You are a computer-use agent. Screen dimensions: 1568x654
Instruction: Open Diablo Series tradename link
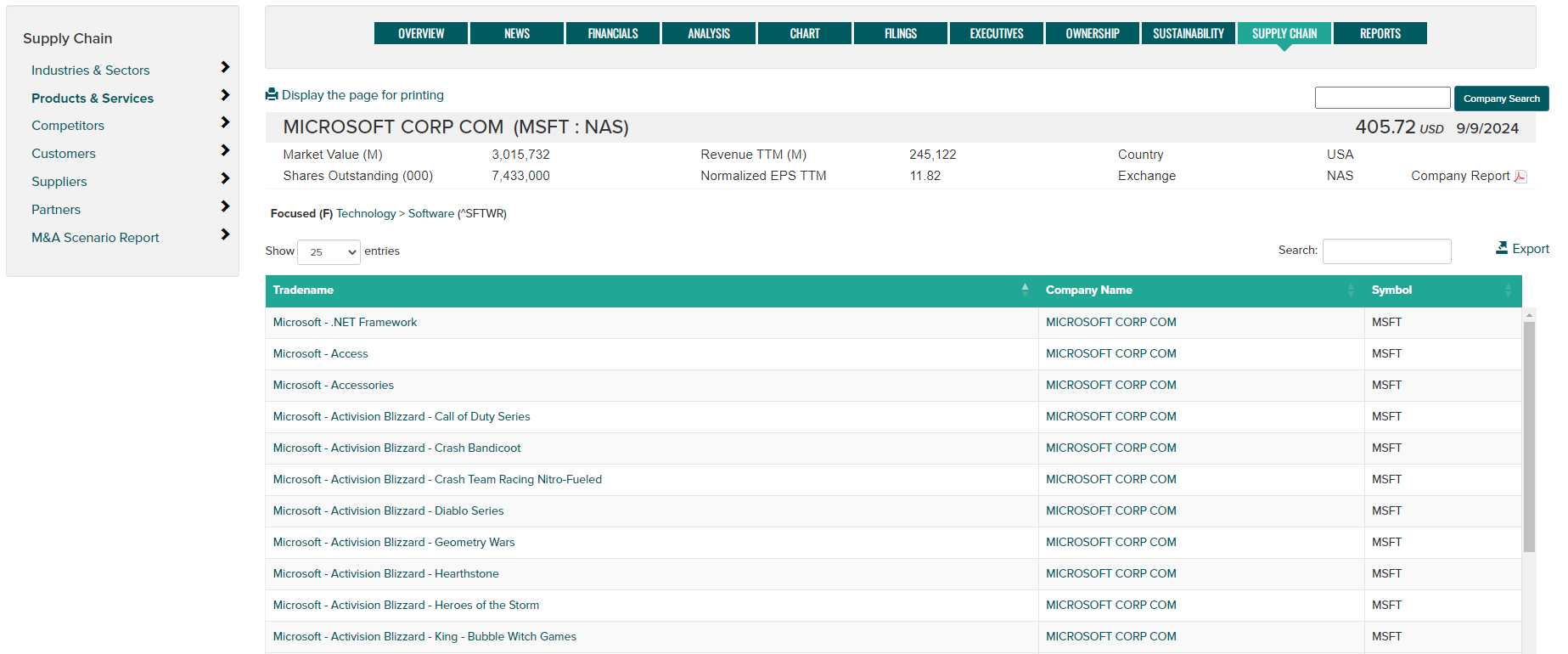388,510
